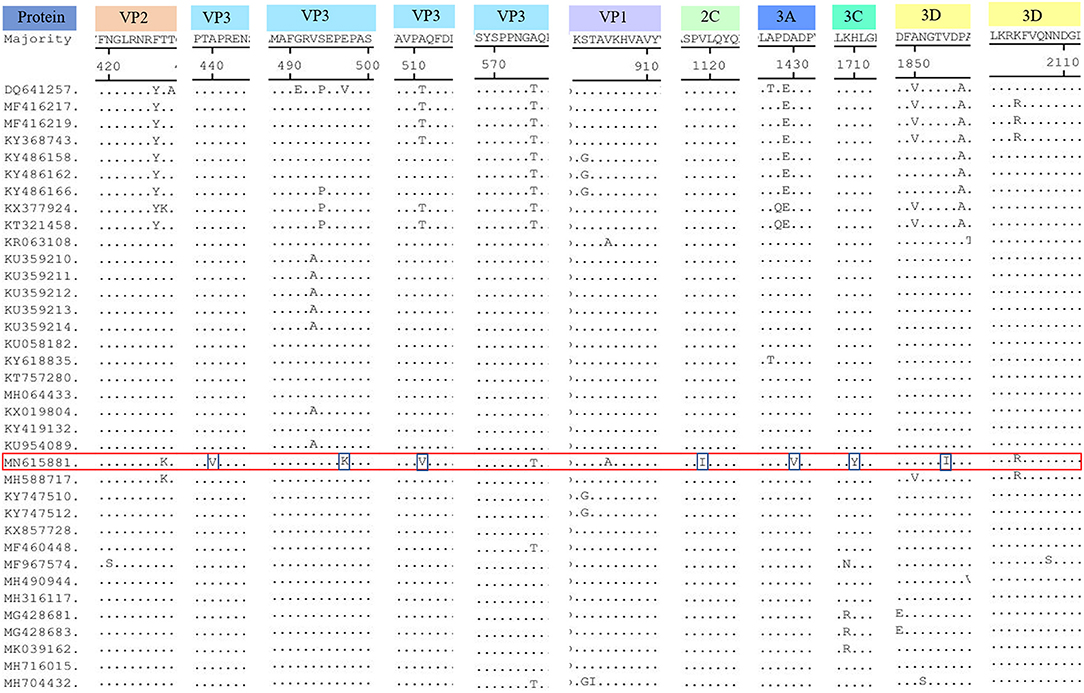The image size is (1084, 693).
Task: Select accession MN615881
Action: (x=41, y=463)
